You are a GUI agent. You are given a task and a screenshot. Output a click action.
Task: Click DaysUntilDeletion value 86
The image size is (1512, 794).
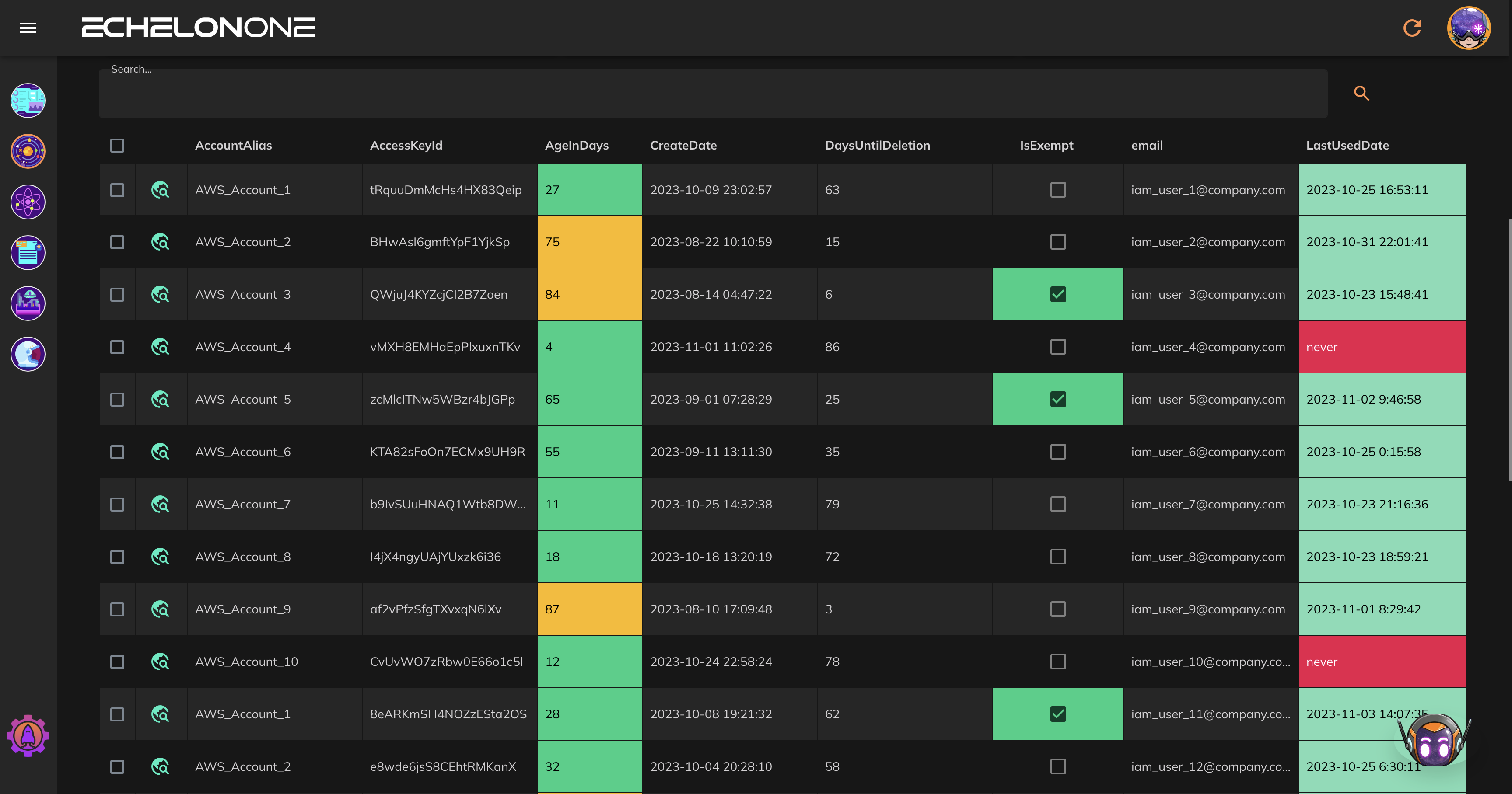pos(832,347)
